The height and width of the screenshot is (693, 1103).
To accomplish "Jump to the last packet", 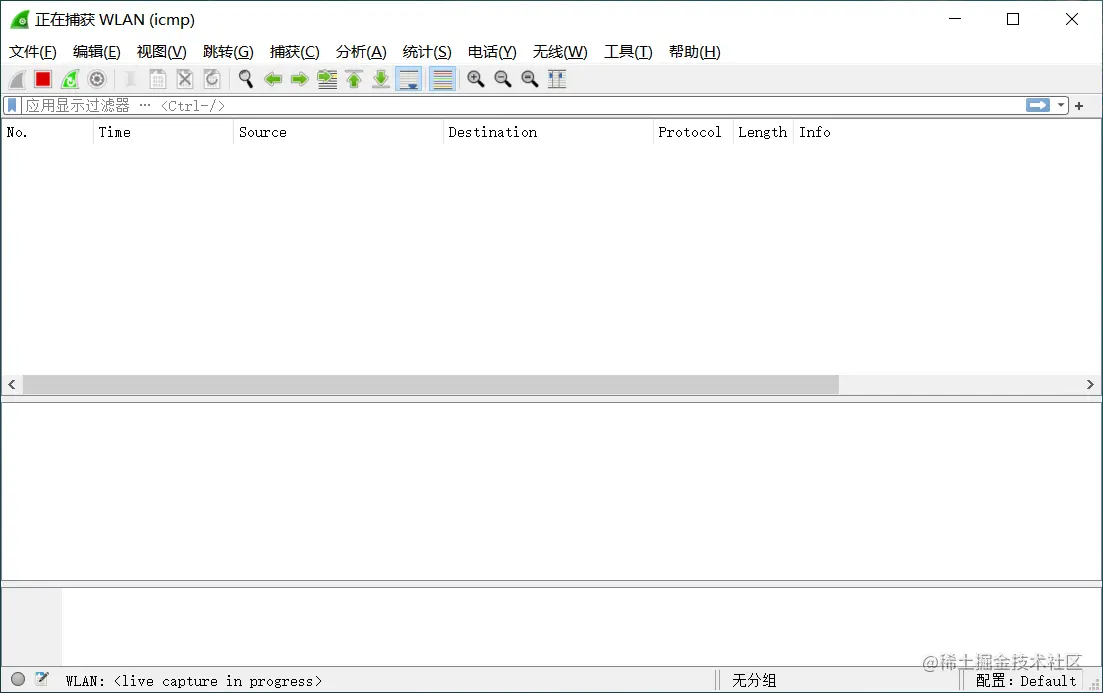I will tap(381, 80).
